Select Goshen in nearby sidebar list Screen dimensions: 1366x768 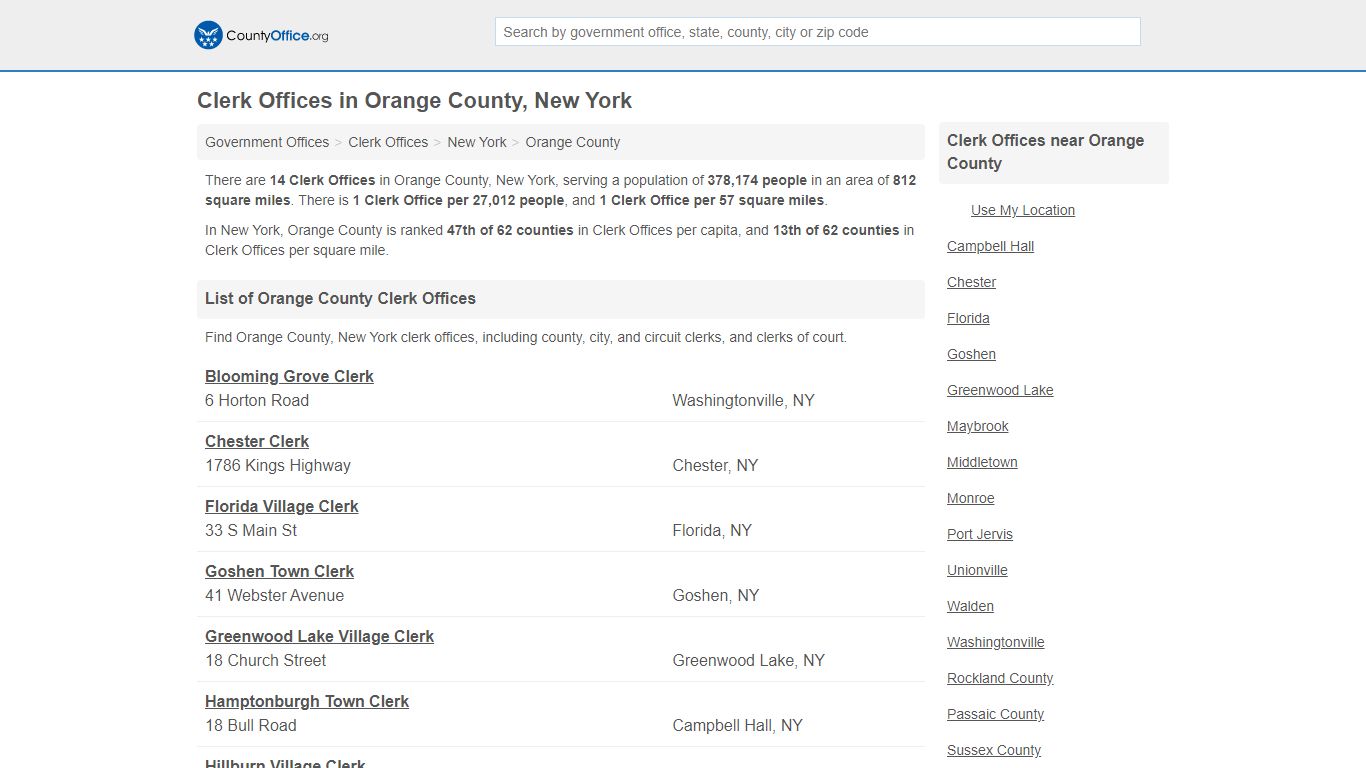(x=971, y=354)
